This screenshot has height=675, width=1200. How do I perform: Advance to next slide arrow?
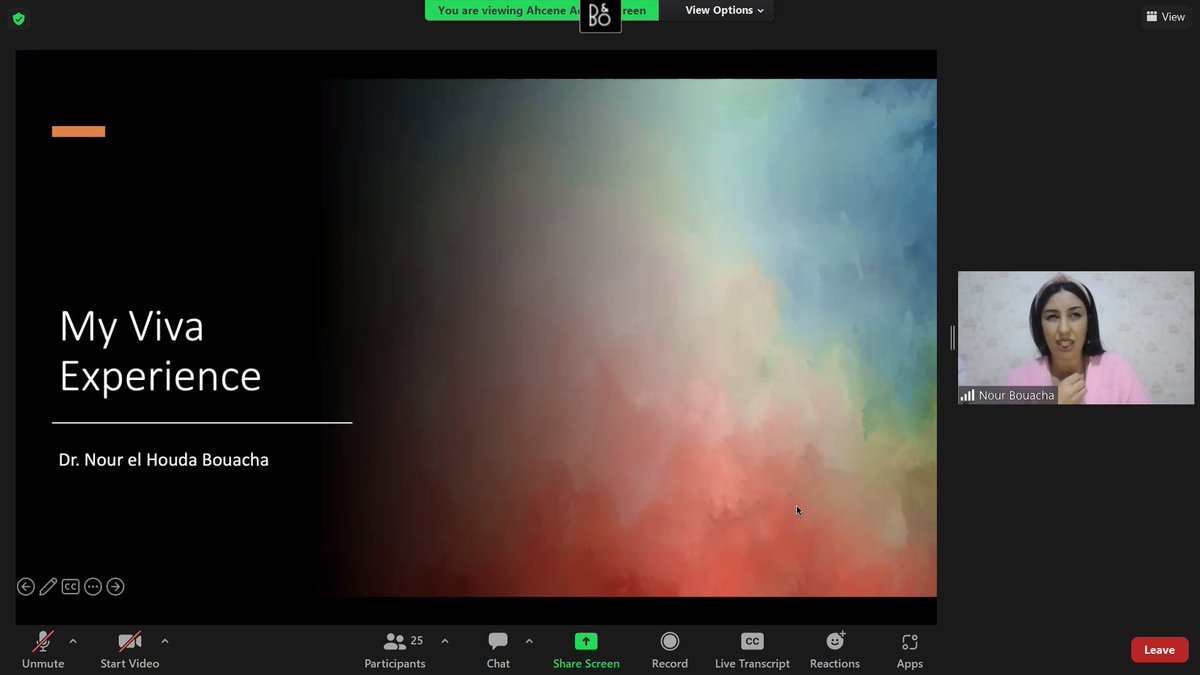pos(115,587)
